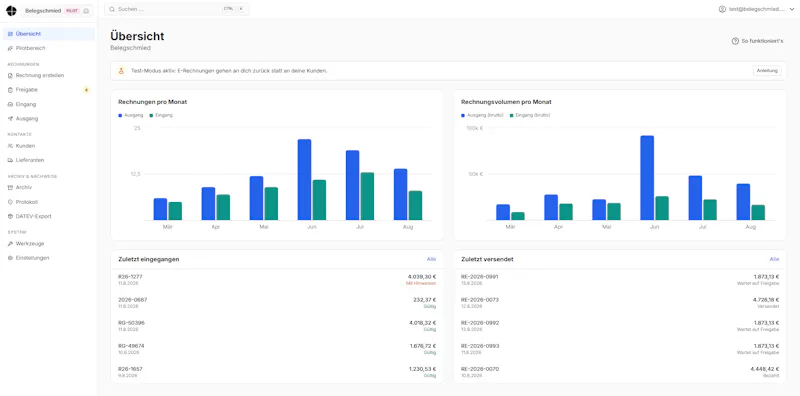
Task: Open incoming invoice R26-1657
Action: tap(277, 372)
